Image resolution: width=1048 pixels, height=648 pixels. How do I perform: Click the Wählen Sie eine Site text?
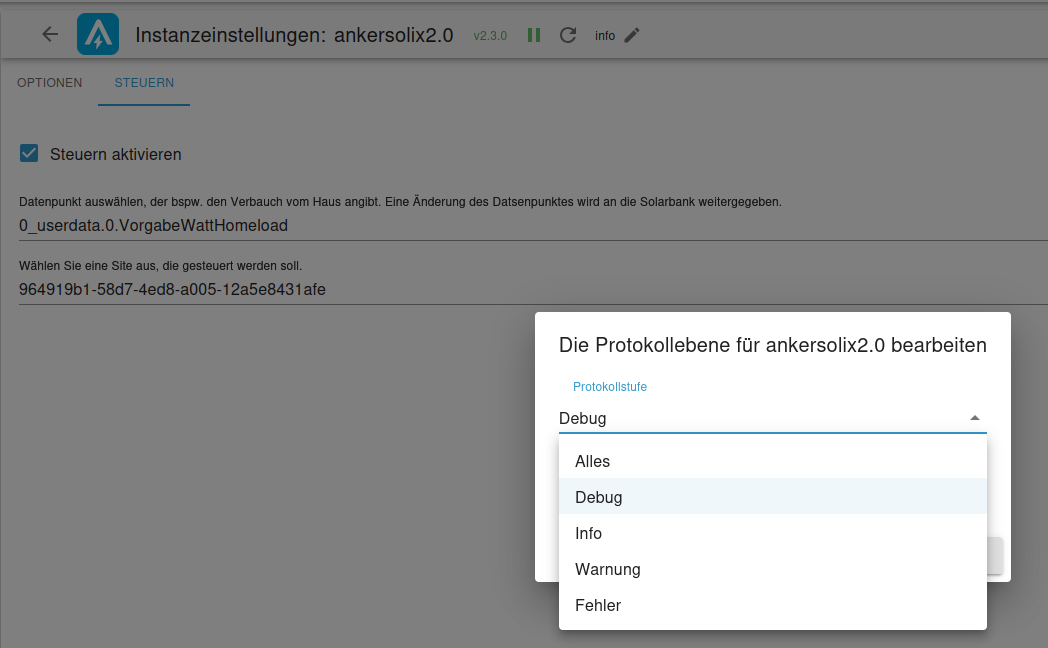coord(160,266)
